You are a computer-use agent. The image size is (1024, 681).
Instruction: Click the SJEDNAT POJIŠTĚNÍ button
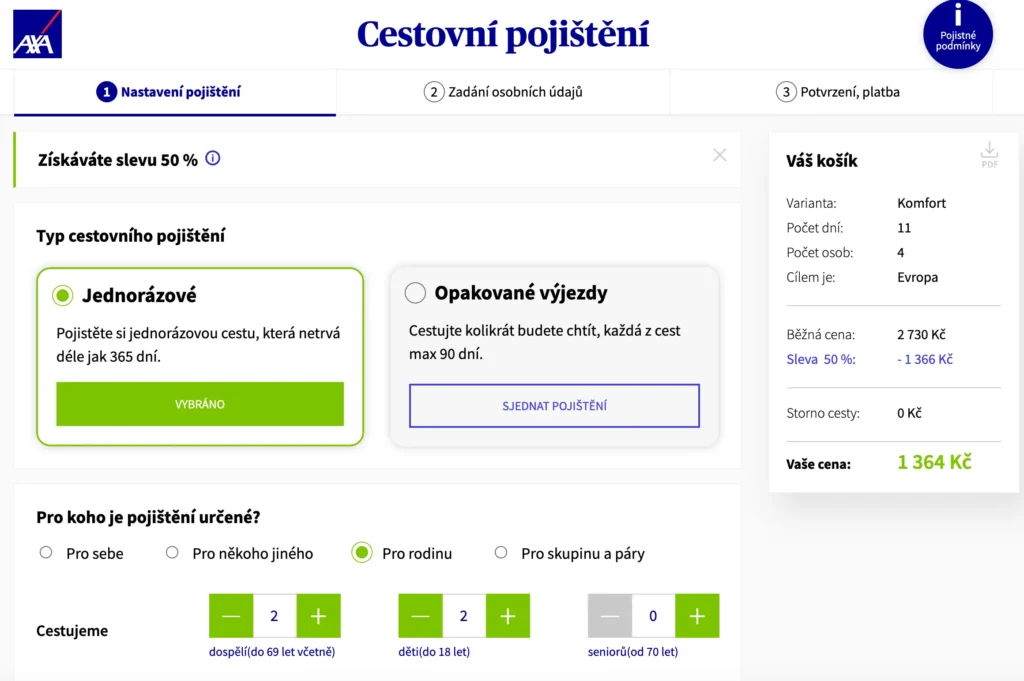pos(554,406)
